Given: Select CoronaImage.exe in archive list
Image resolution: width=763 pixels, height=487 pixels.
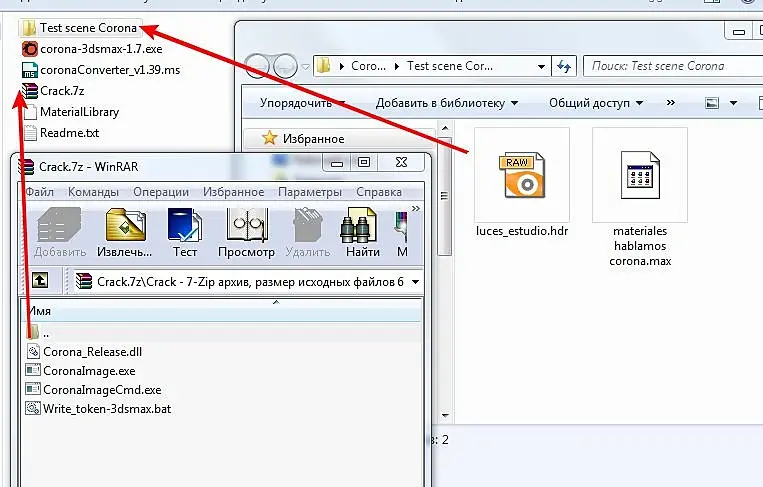Looking at the screenshot, I should [80, 371].
